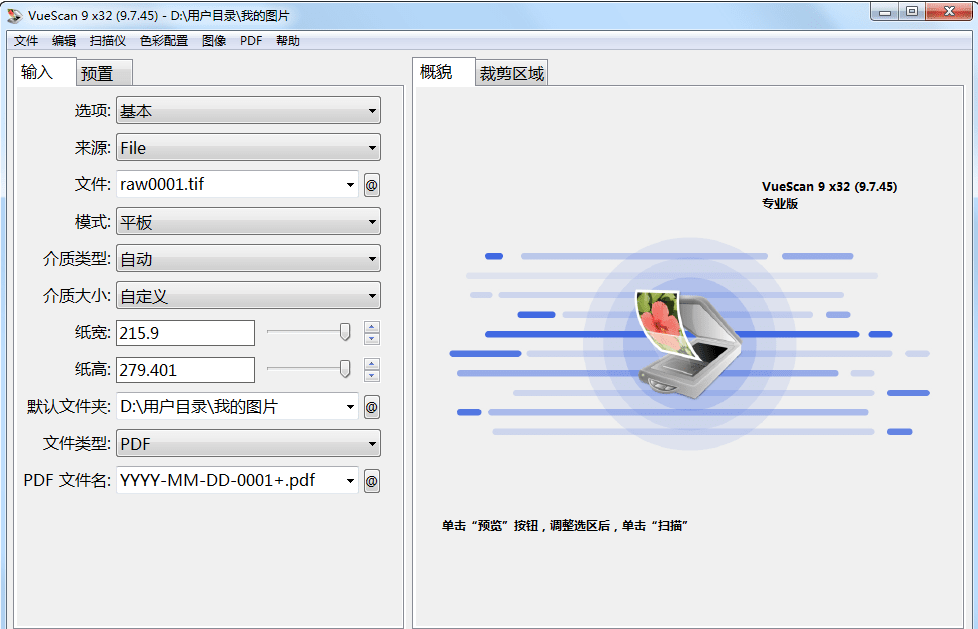The image size is (978, 629).
Task: Open the 色彩配置 menu
Action: tap(164, 41)
